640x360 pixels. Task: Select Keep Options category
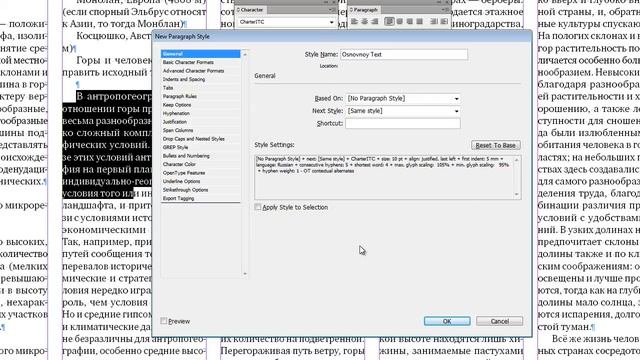click(x=200, y=105)
